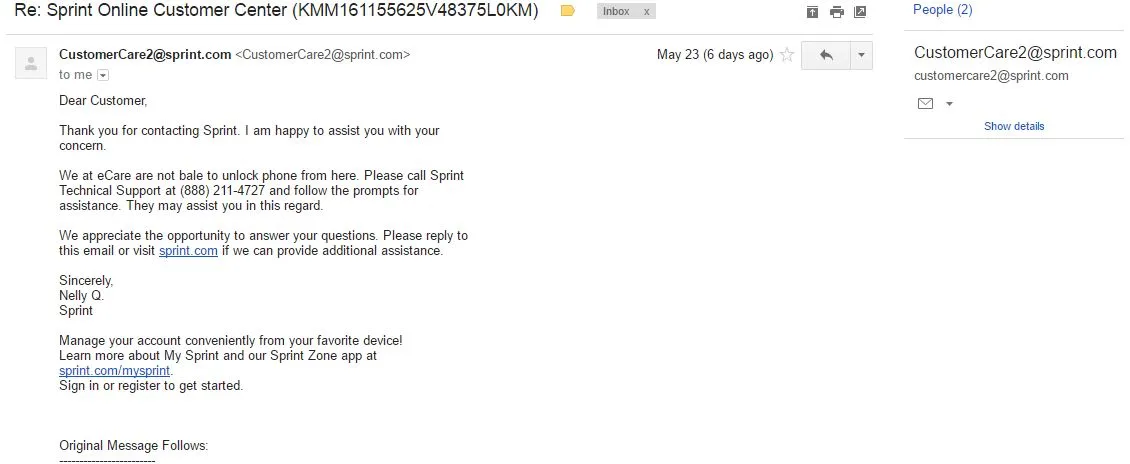Collapse all messages icon in header
The height and width of the screenshot is (464, 1130).
coord(812,12)
